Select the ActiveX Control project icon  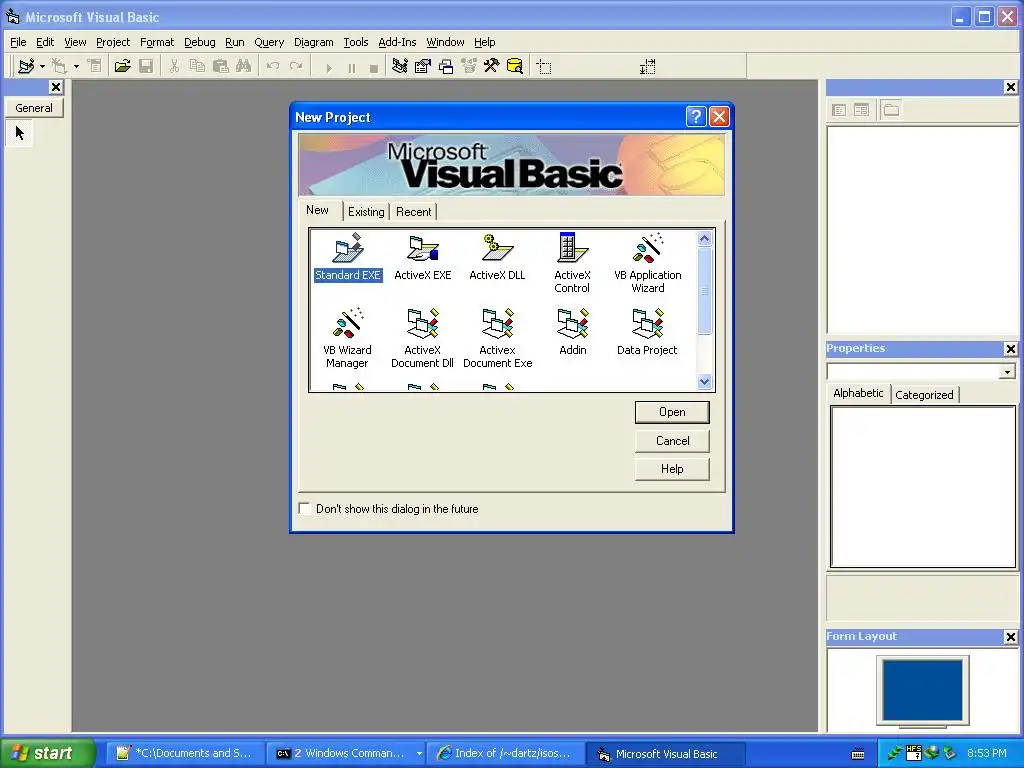(x=572, y=263)
